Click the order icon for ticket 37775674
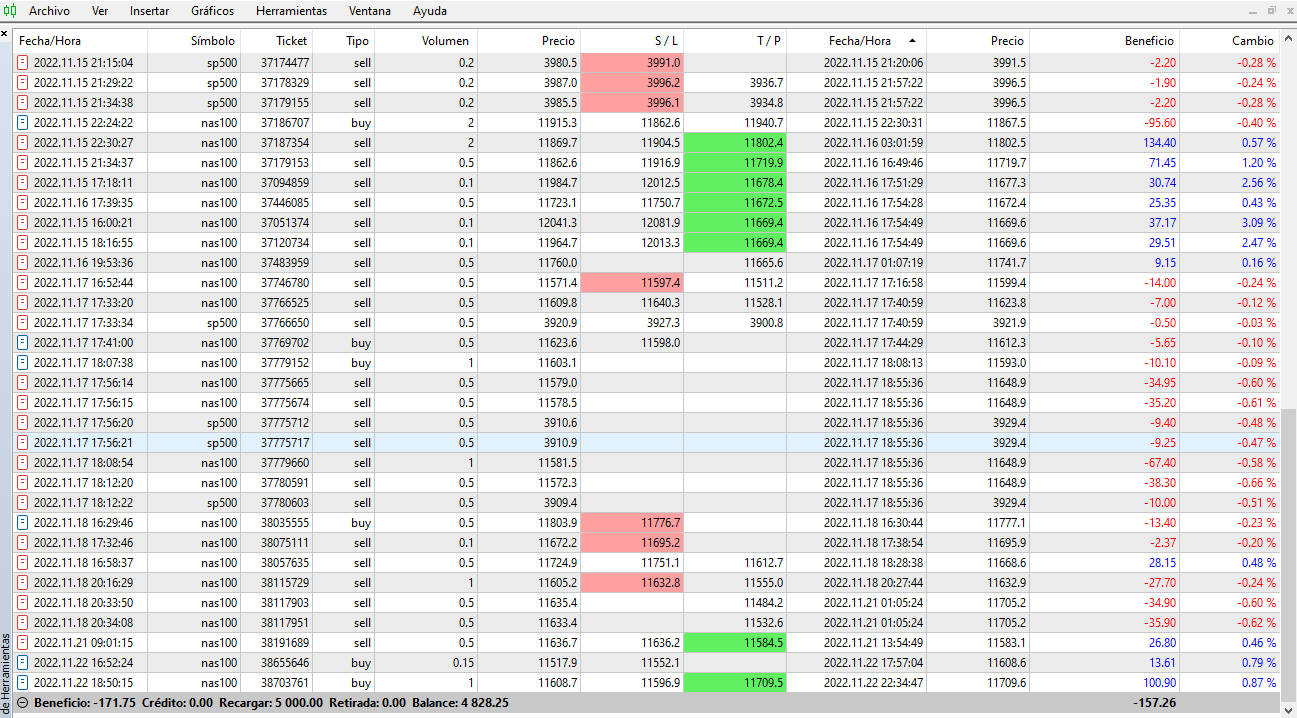Viewport: 1297px width, 718px height. pyautogui.click(x=23, y=403)
